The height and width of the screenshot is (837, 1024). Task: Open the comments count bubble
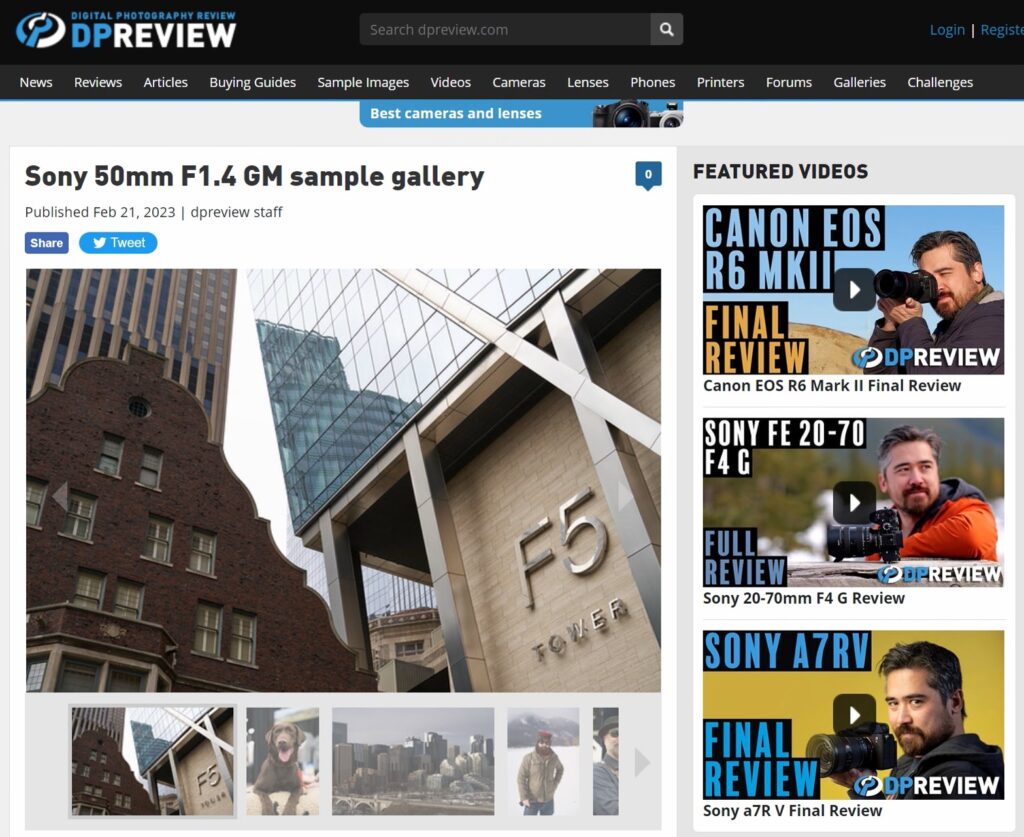click(x=648, y=175)
